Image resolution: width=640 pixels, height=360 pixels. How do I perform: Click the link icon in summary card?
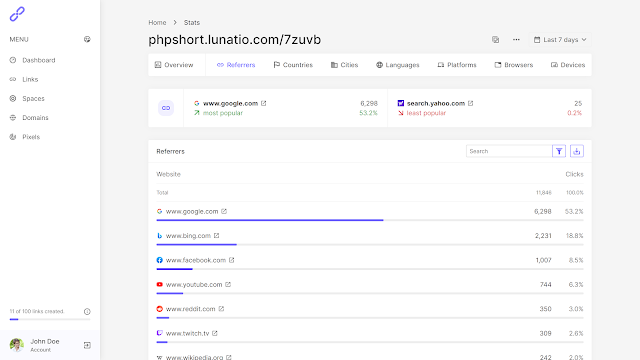(x=166, y=108)
